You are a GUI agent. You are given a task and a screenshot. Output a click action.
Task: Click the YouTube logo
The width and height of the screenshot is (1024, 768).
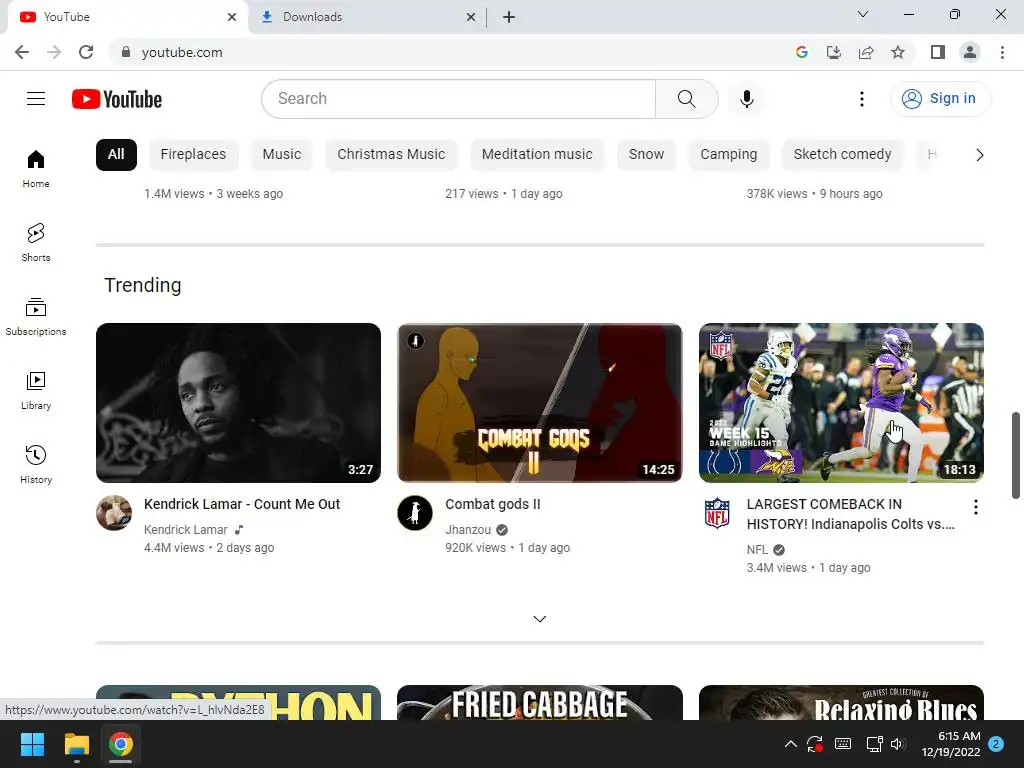pyautogui.click(x=117, y=99)
